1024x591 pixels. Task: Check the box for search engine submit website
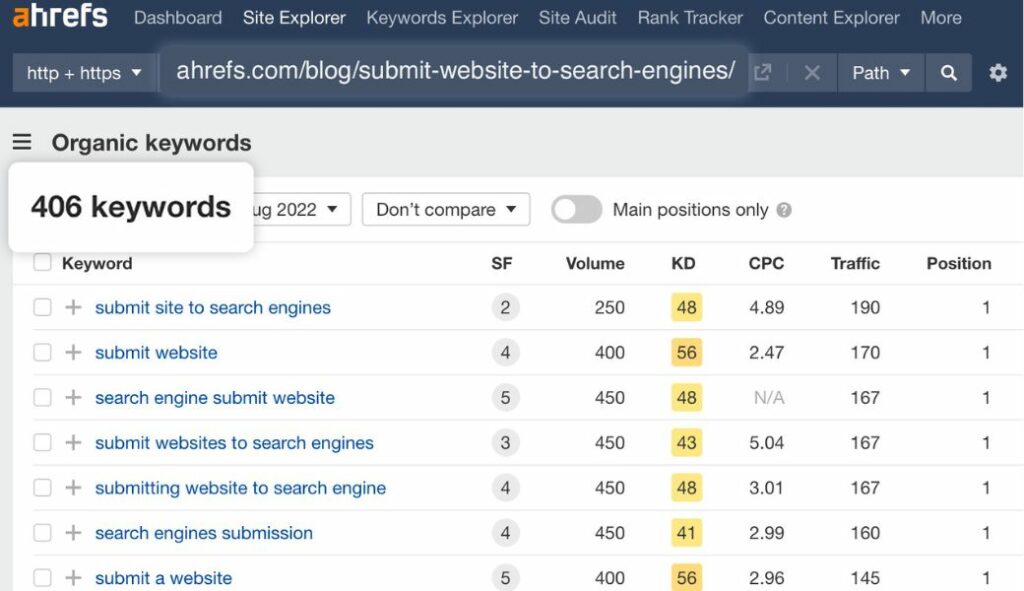pos(42,397)
